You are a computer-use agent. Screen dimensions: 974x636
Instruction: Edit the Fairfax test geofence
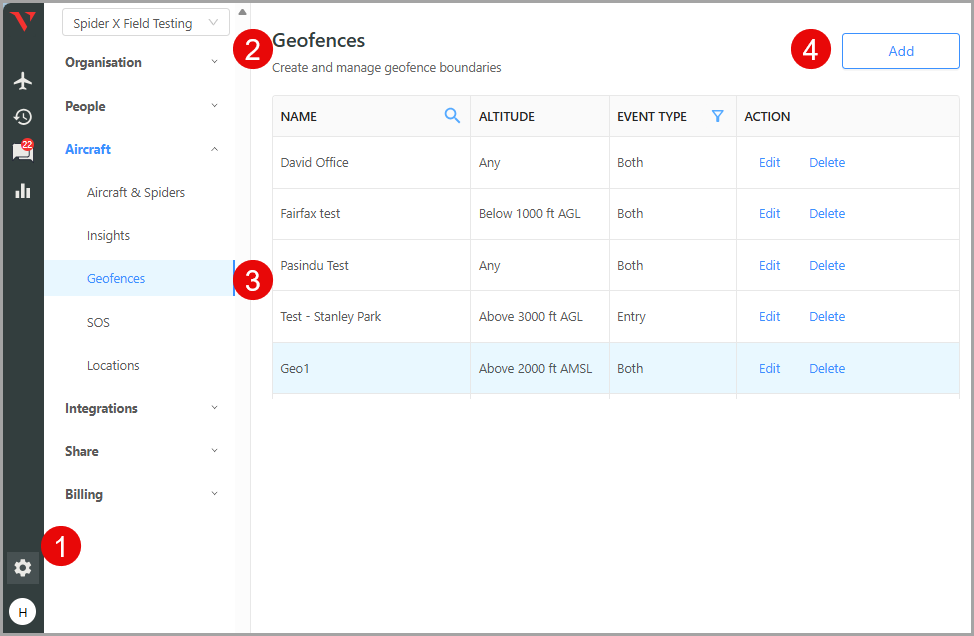pos(769,213)
